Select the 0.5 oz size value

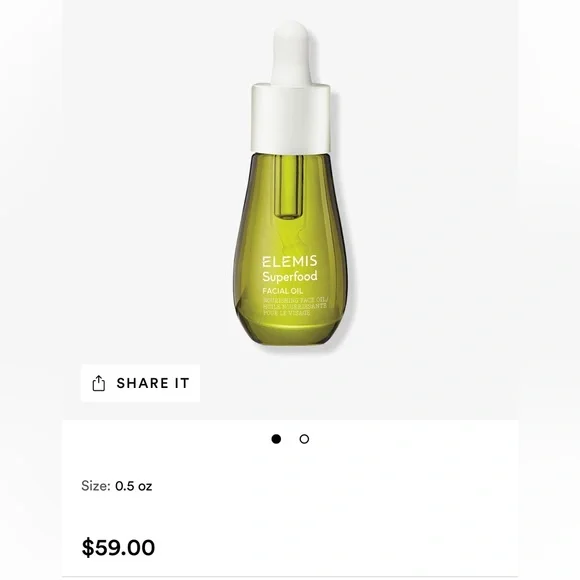coord(134,486)
